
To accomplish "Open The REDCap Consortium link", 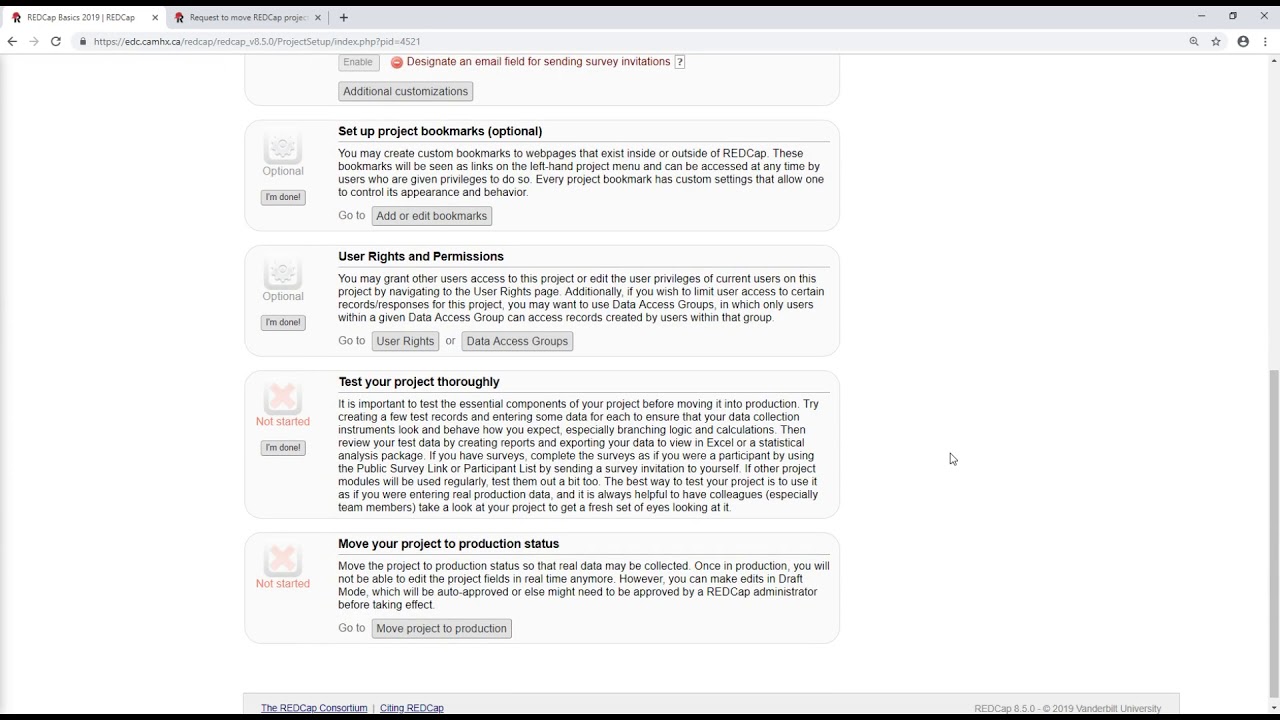I will pos(314,708).
